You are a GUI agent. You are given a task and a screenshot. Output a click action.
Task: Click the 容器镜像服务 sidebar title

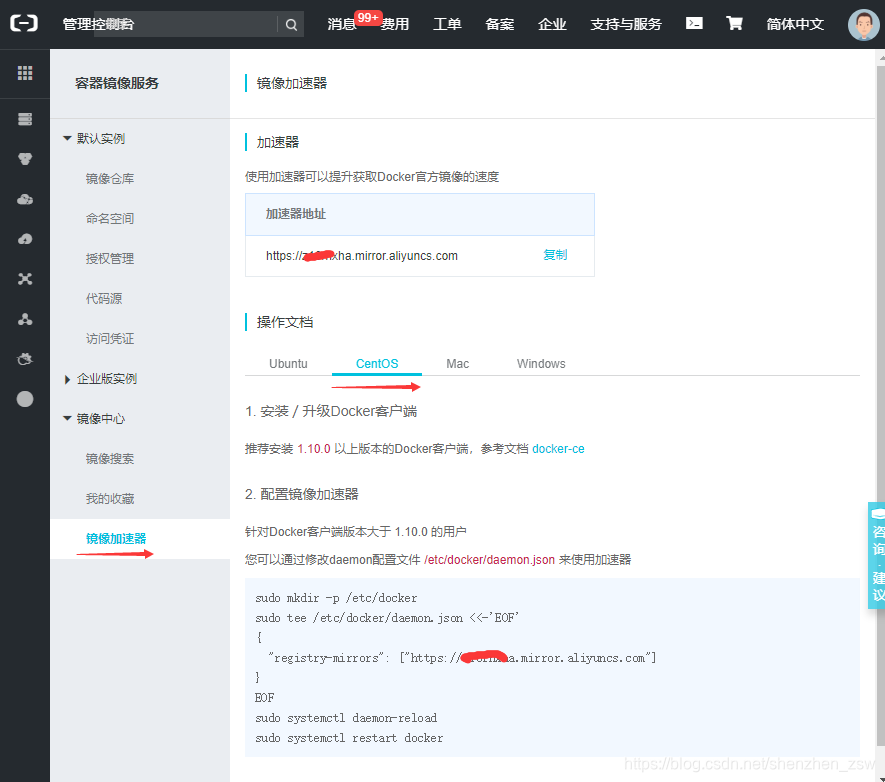tap(117, 83)
